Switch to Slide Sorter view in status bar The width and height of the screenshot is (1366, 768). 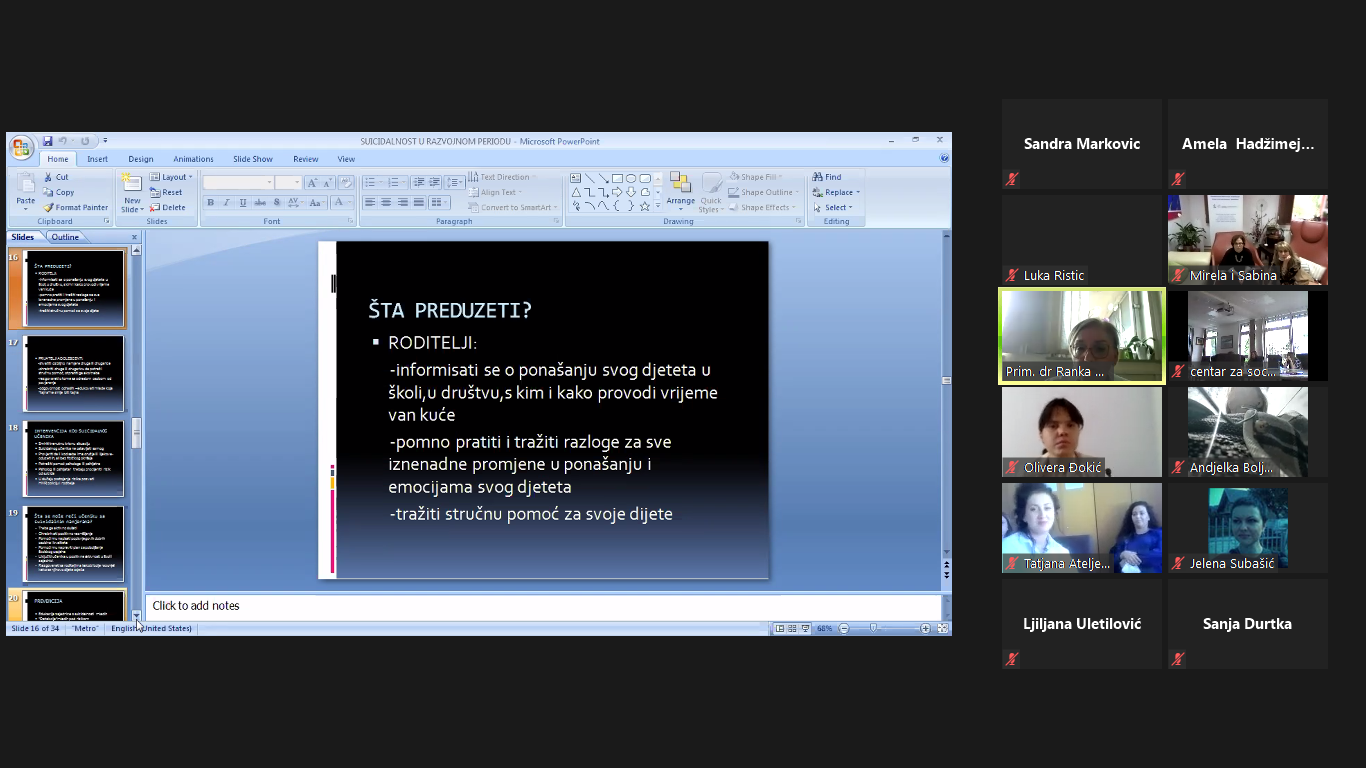click(x=792, y=629)
